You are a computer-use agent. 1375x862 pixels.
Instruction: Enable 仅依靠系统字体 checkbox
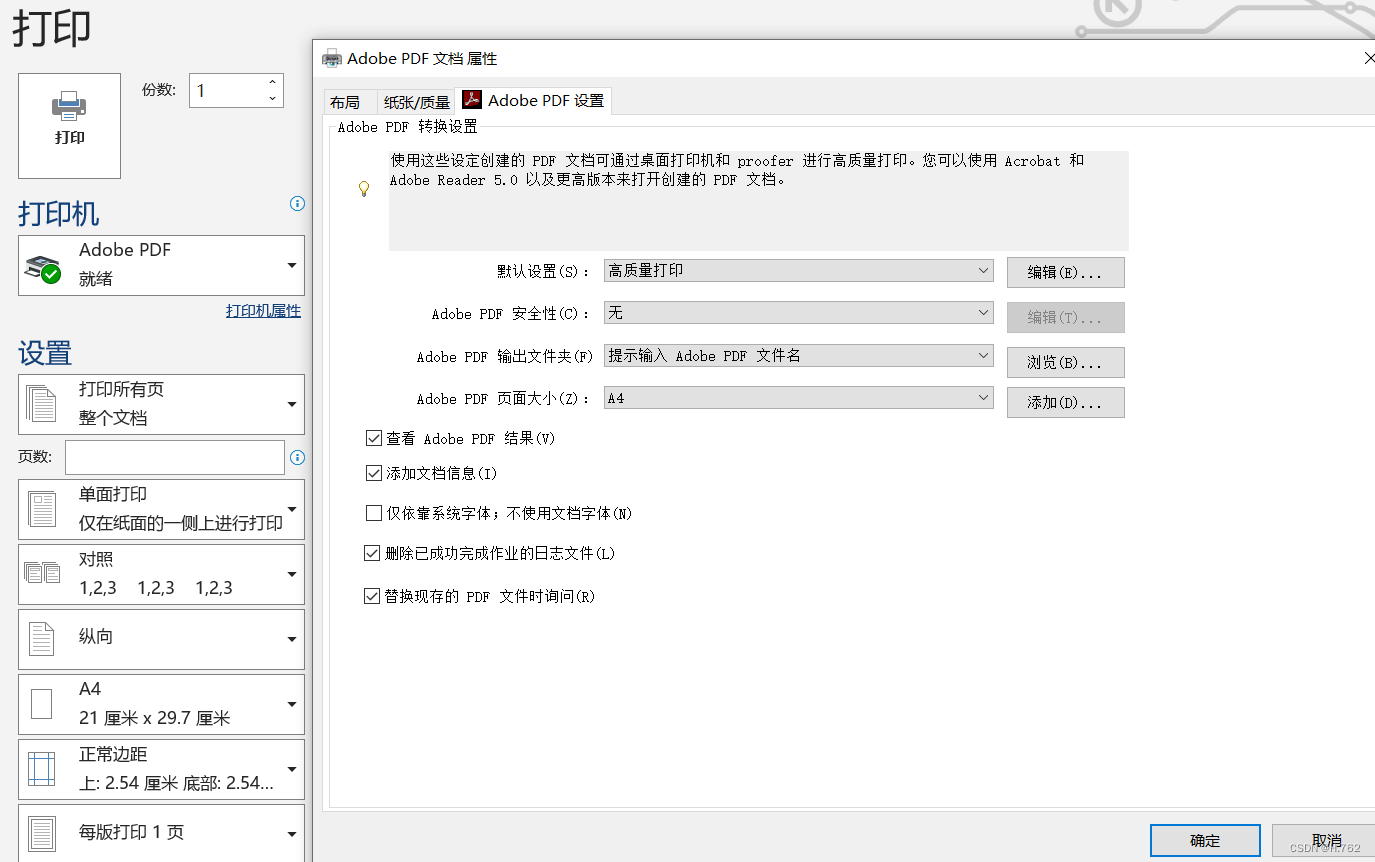[374, 514]
